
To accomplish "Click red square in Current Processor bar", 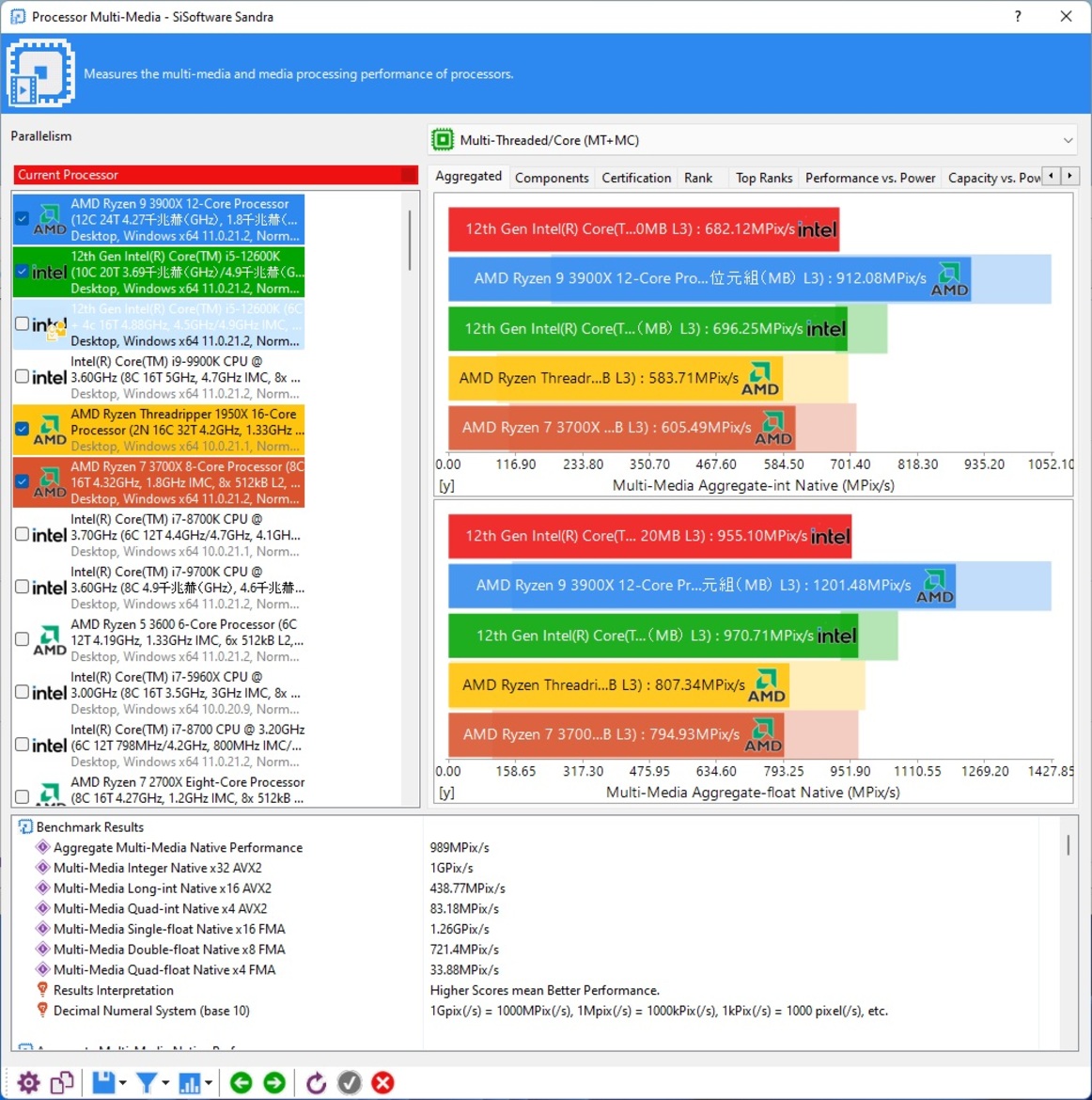I will (x=408, y=175).
